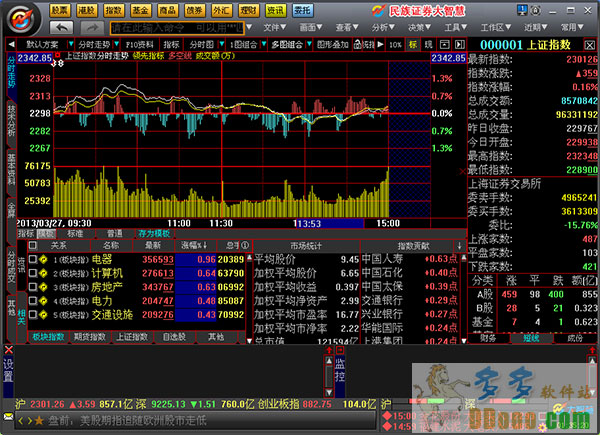Open the 多图组合 dropdown arrow
Viewport: 600px width, 435px height.
point(309,45)
